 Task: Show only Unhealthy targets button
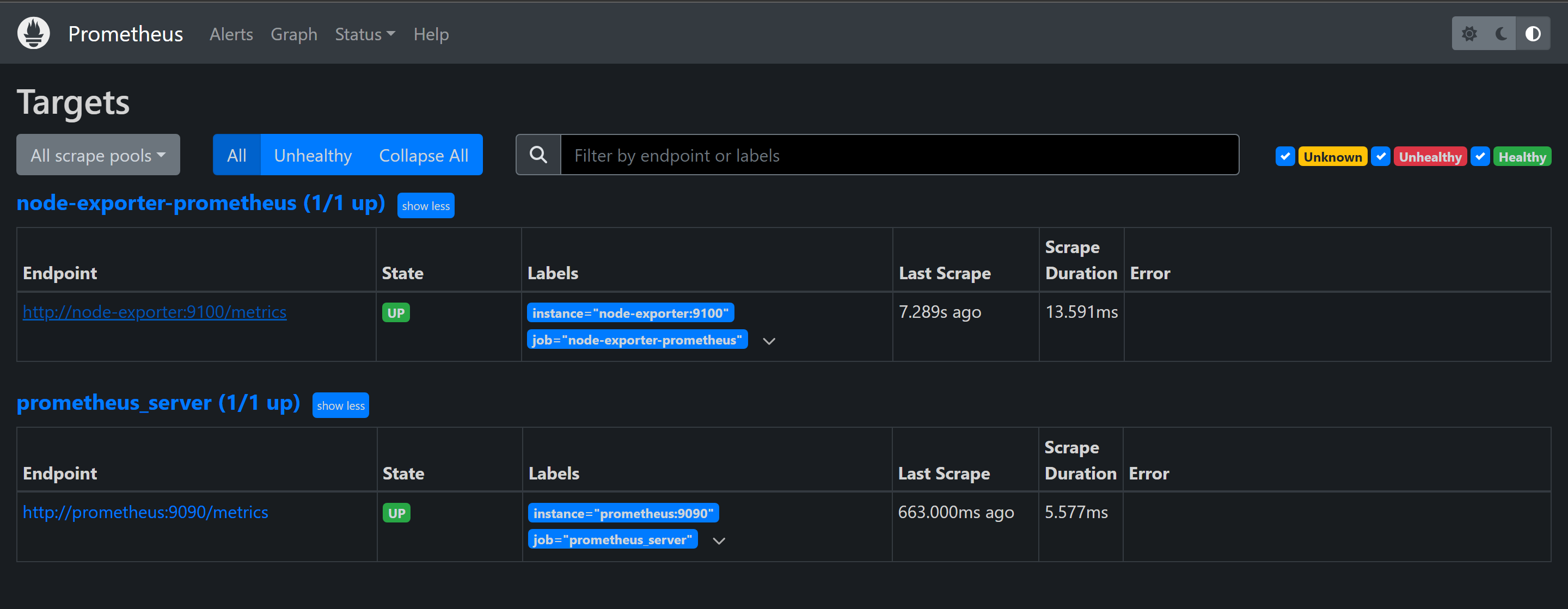click(x=313, y=155)
